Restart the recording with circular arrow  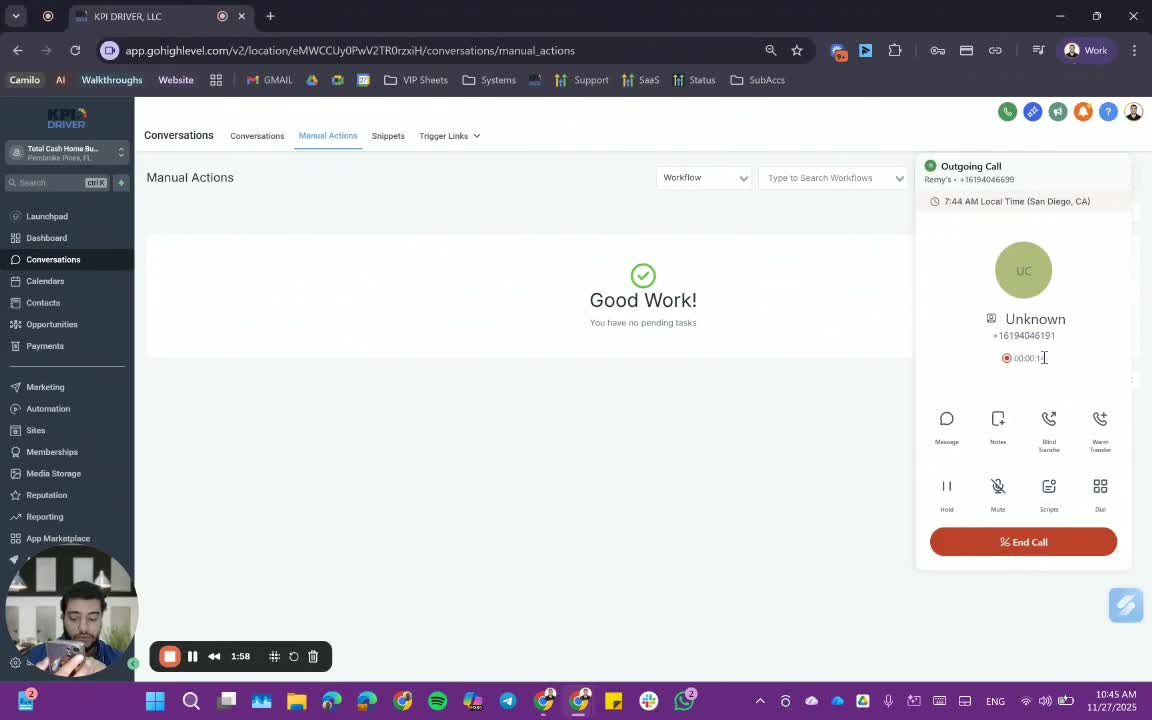tap(294, 657)
